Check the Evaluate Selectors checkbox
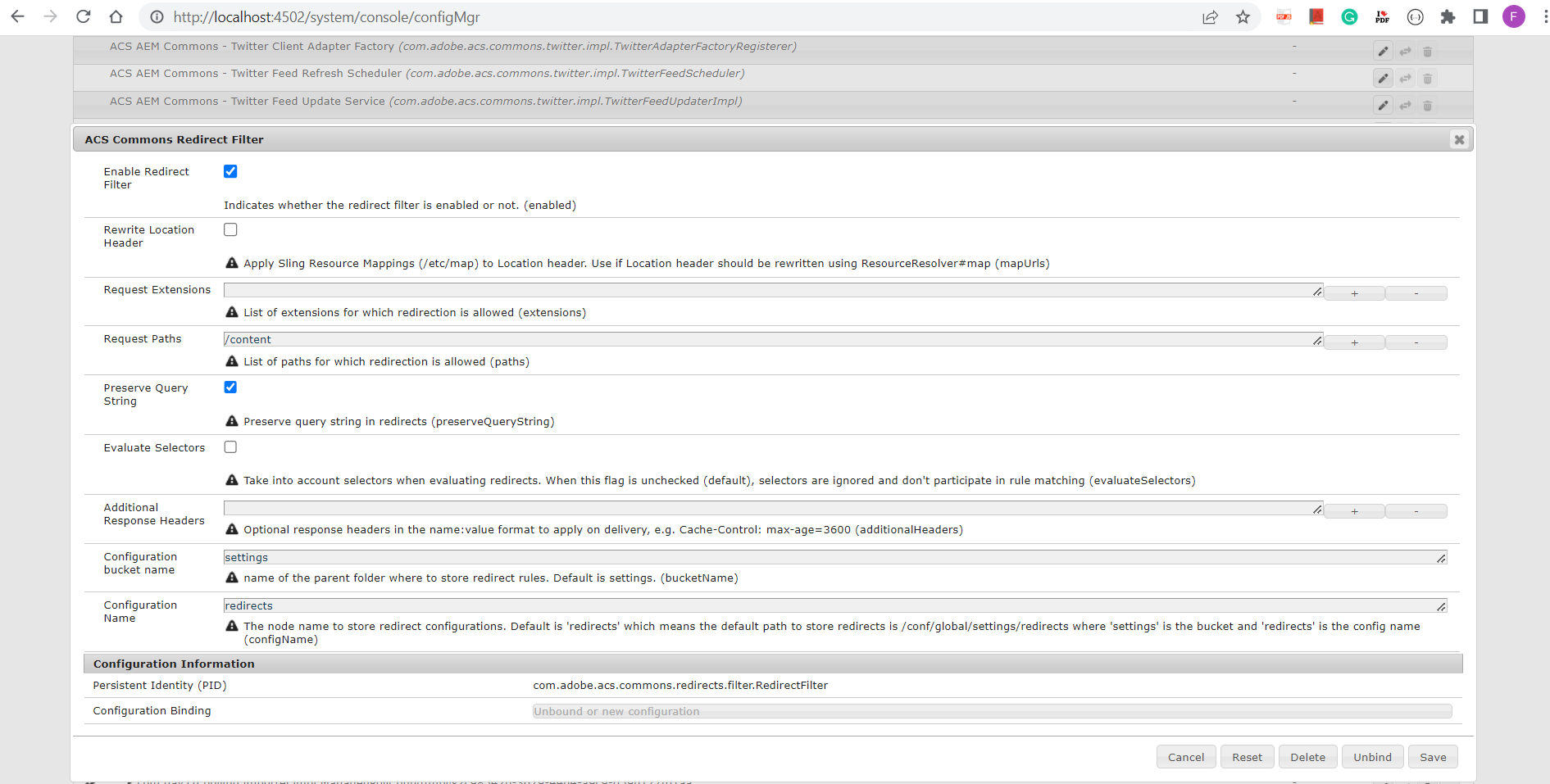Image resolution: width=1550 pixels, height=784 pixels. click(x=230, y=447)
